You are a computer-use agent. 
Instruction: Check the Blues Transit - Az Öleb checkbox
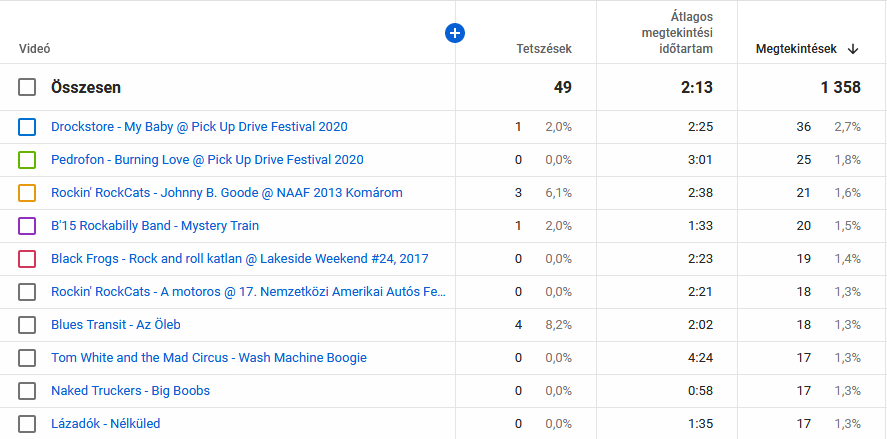pyautogui.click(x=27, y=325)
